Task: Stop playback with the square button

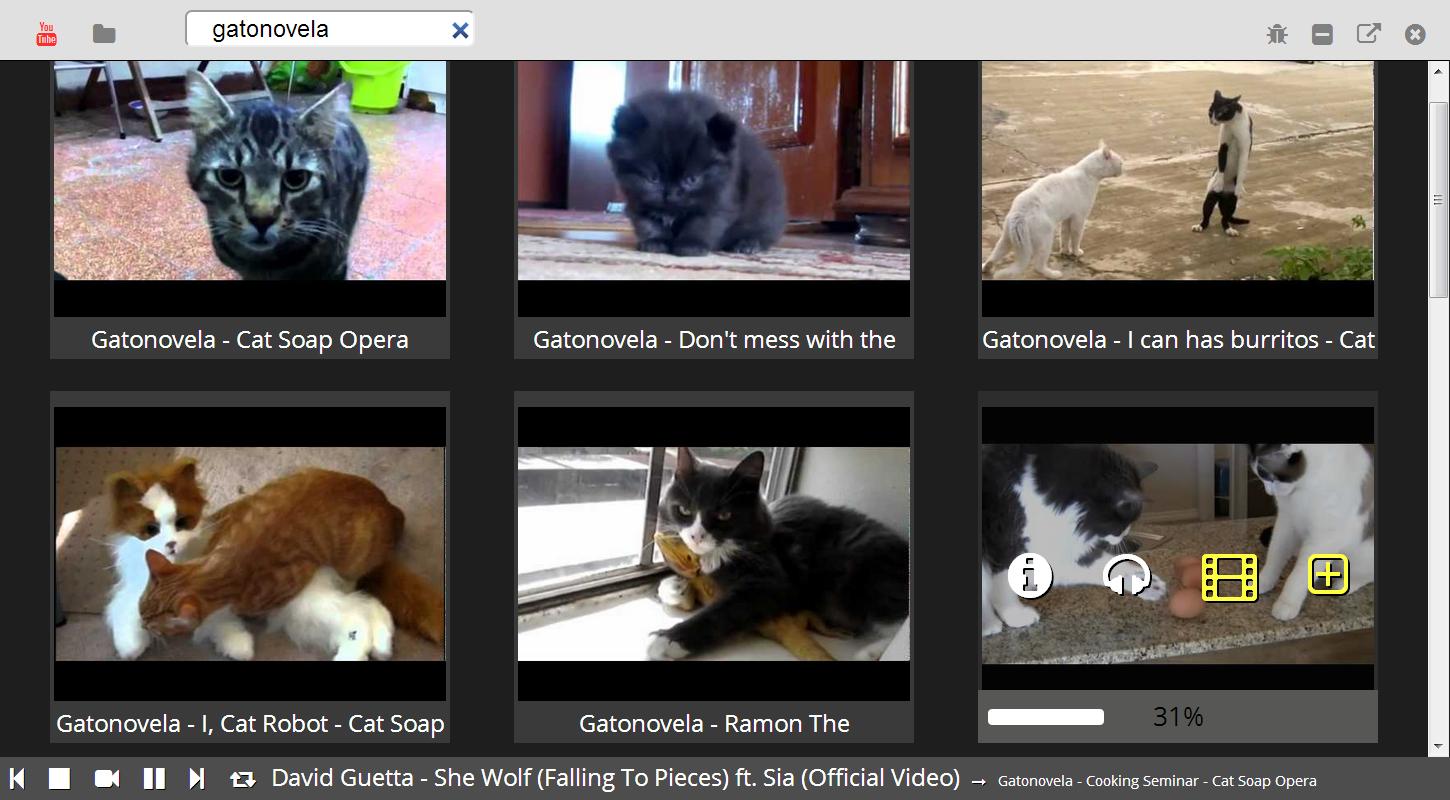Action: (60, 779)
